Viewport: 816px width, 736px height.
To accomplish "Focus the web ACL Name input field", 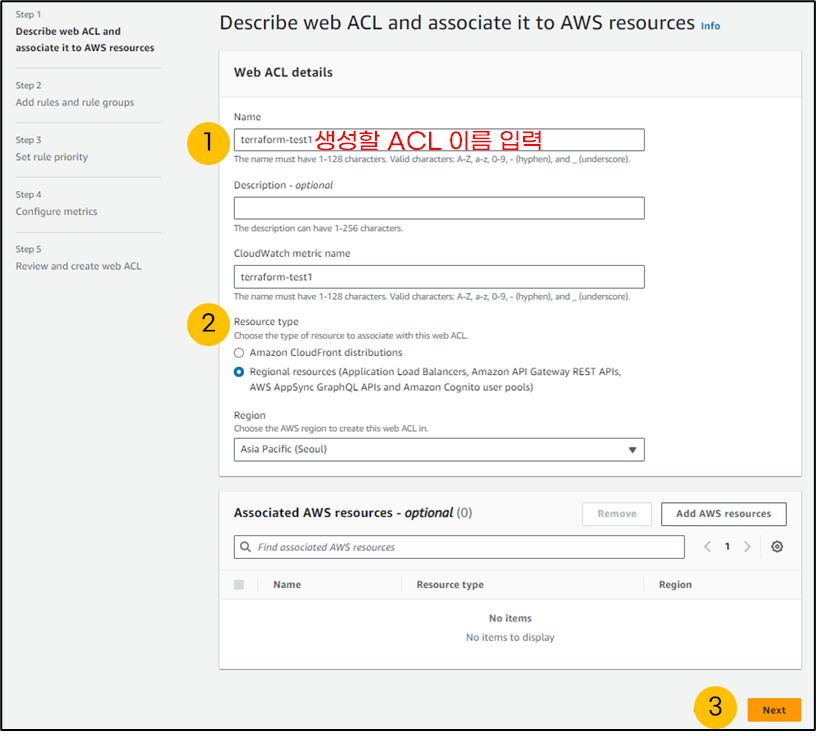I will pyautogui.click(x=439, y=140).
